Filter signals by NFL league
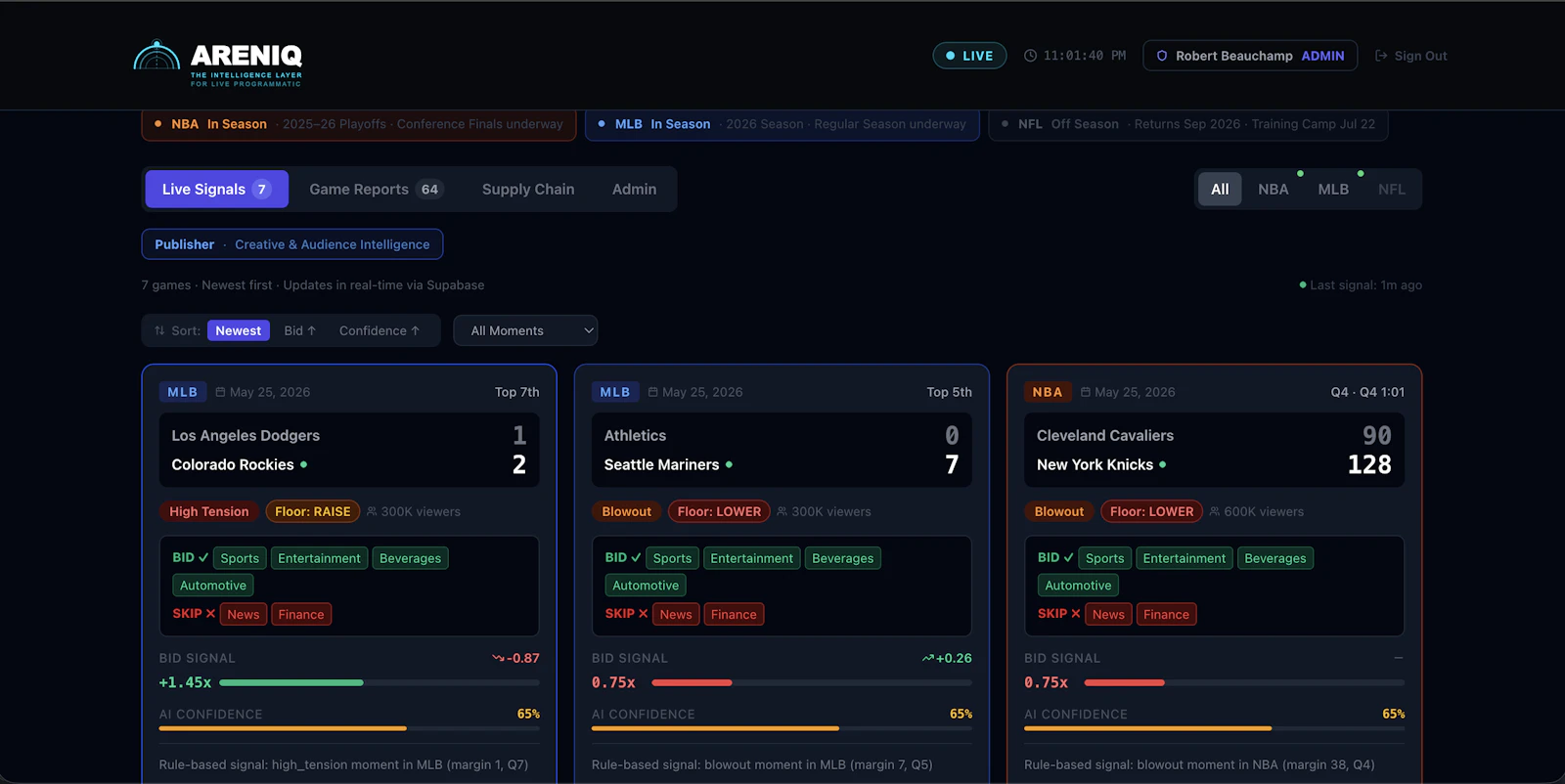This screenshot has width=1565, height=784. (x=1392, y=190)
